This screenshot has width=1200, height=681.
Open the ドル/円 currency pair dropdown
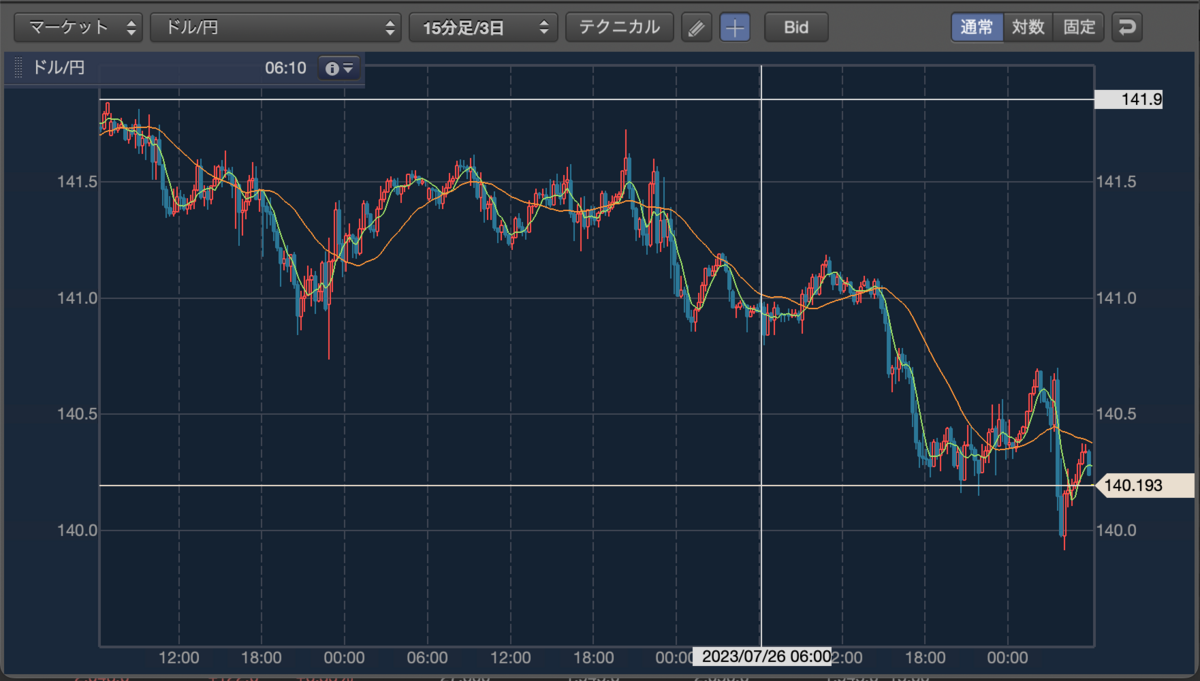(x=276, y=27)
